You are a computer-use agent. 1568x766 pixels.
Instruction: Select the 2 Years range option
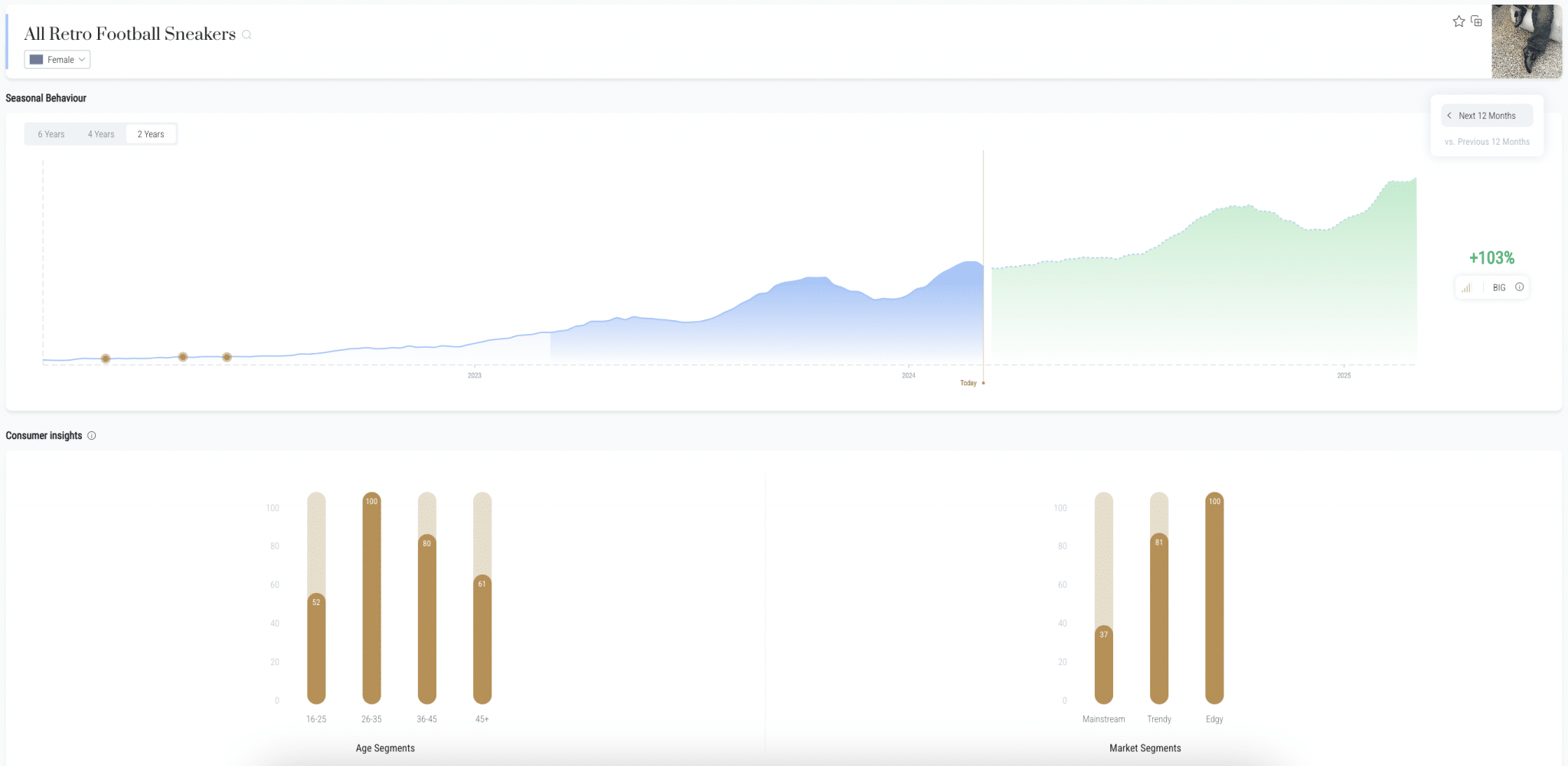(151, 134)
